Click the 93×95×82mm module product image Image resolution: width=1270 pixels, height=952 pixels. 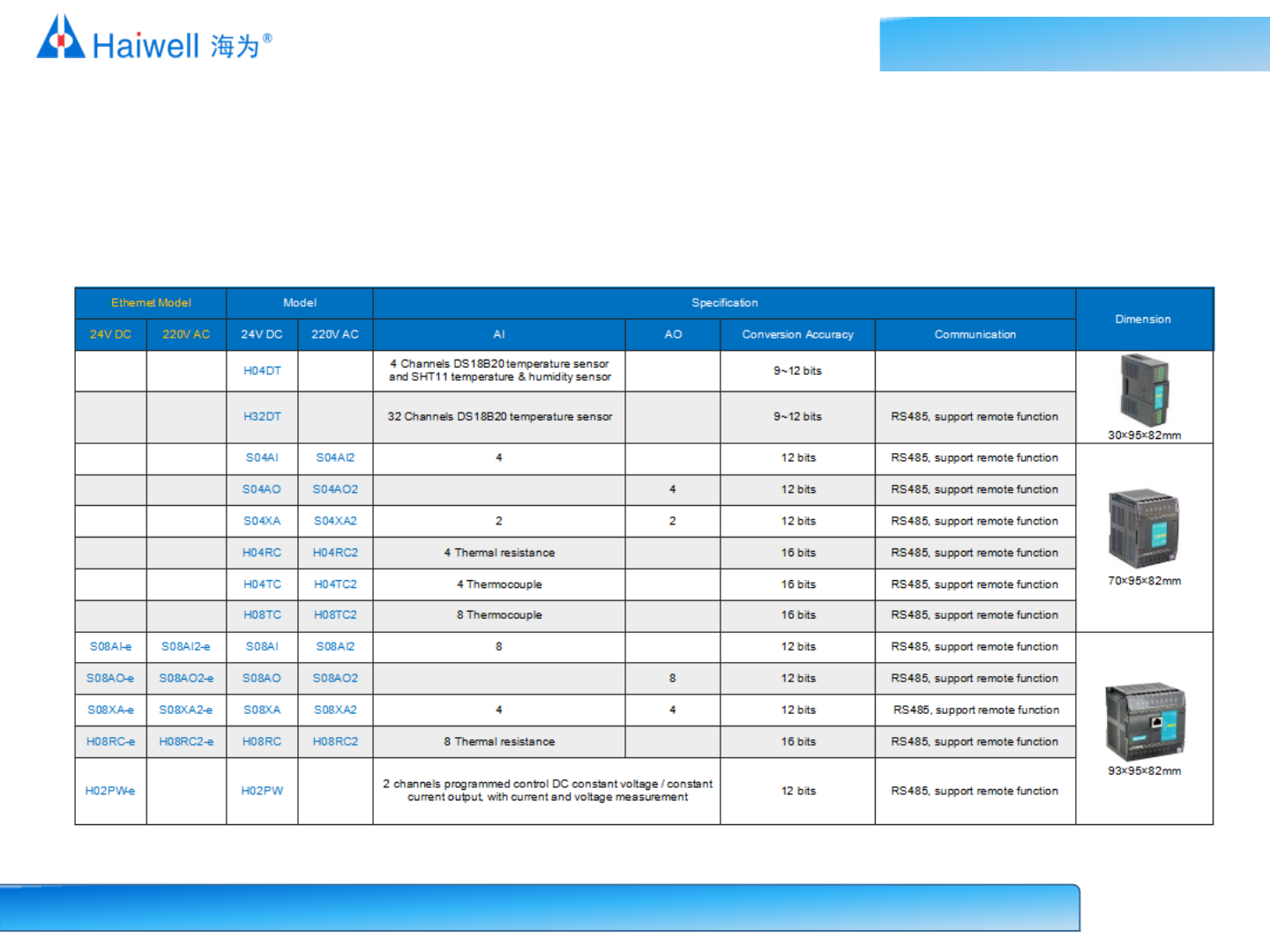1145,721
